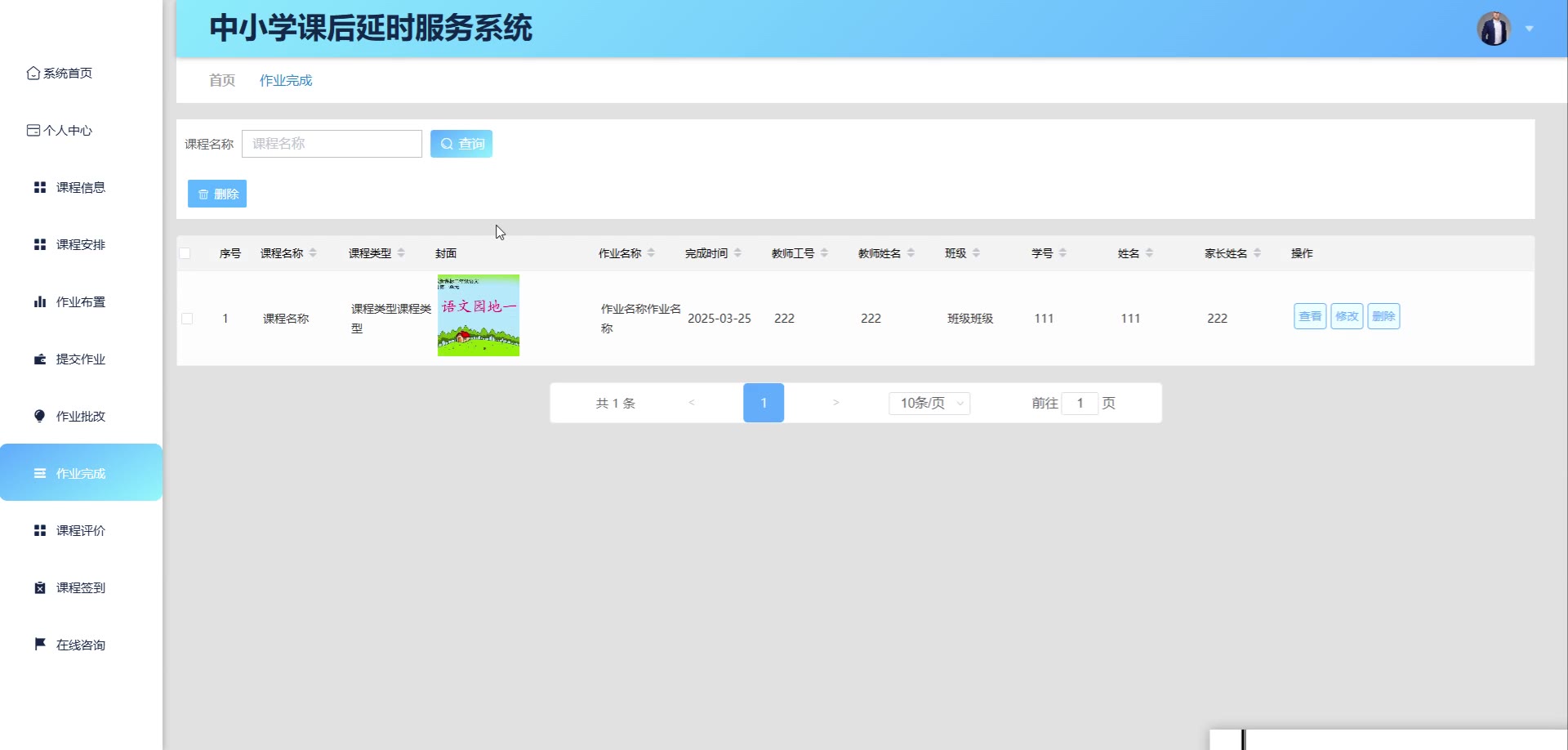Toggle the select-all checkbox in table header
The height and width of the screenshot is (750, 1568).
tap(185, 253)
